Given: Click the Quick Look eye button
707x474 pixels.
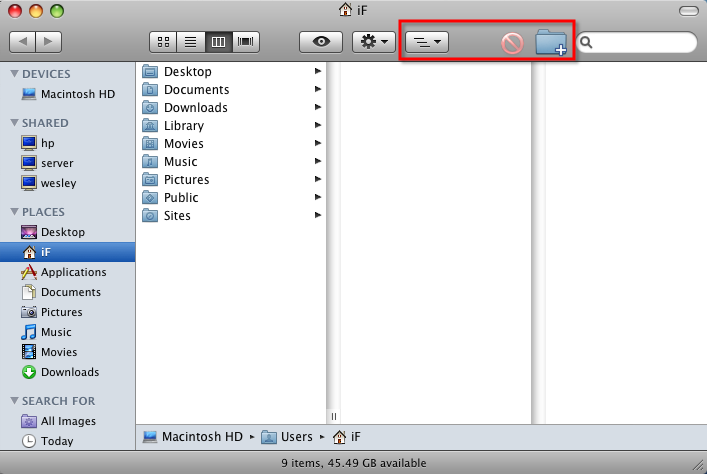Looking at the screenshot, I should click(x=321, y=42).
